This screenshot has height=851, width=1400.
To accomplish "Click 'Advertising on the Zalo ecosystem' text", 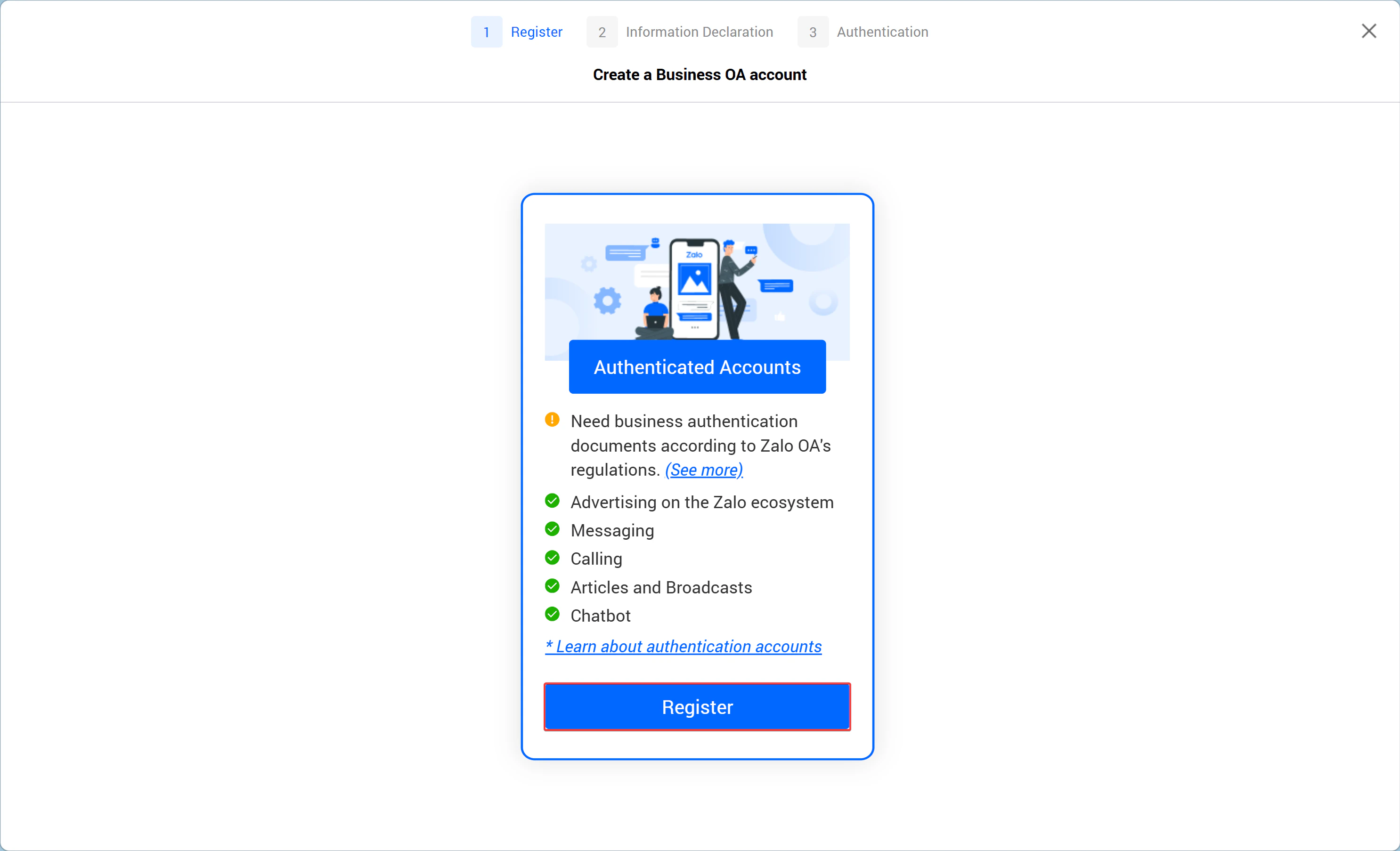I will (x=702, y=502).
